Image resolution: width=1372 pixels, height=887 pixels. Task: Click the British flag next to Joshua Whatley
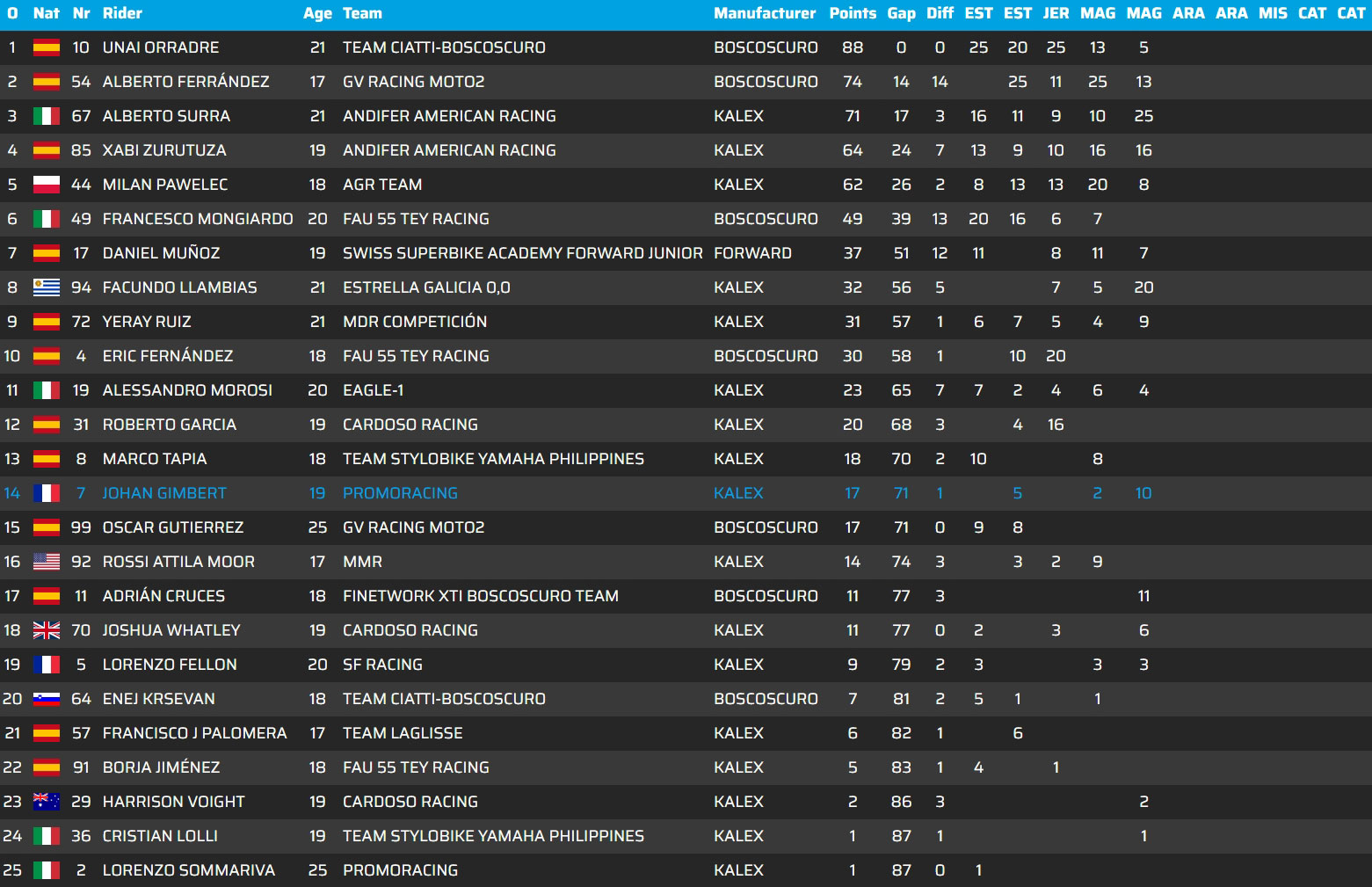click(46, 630)
